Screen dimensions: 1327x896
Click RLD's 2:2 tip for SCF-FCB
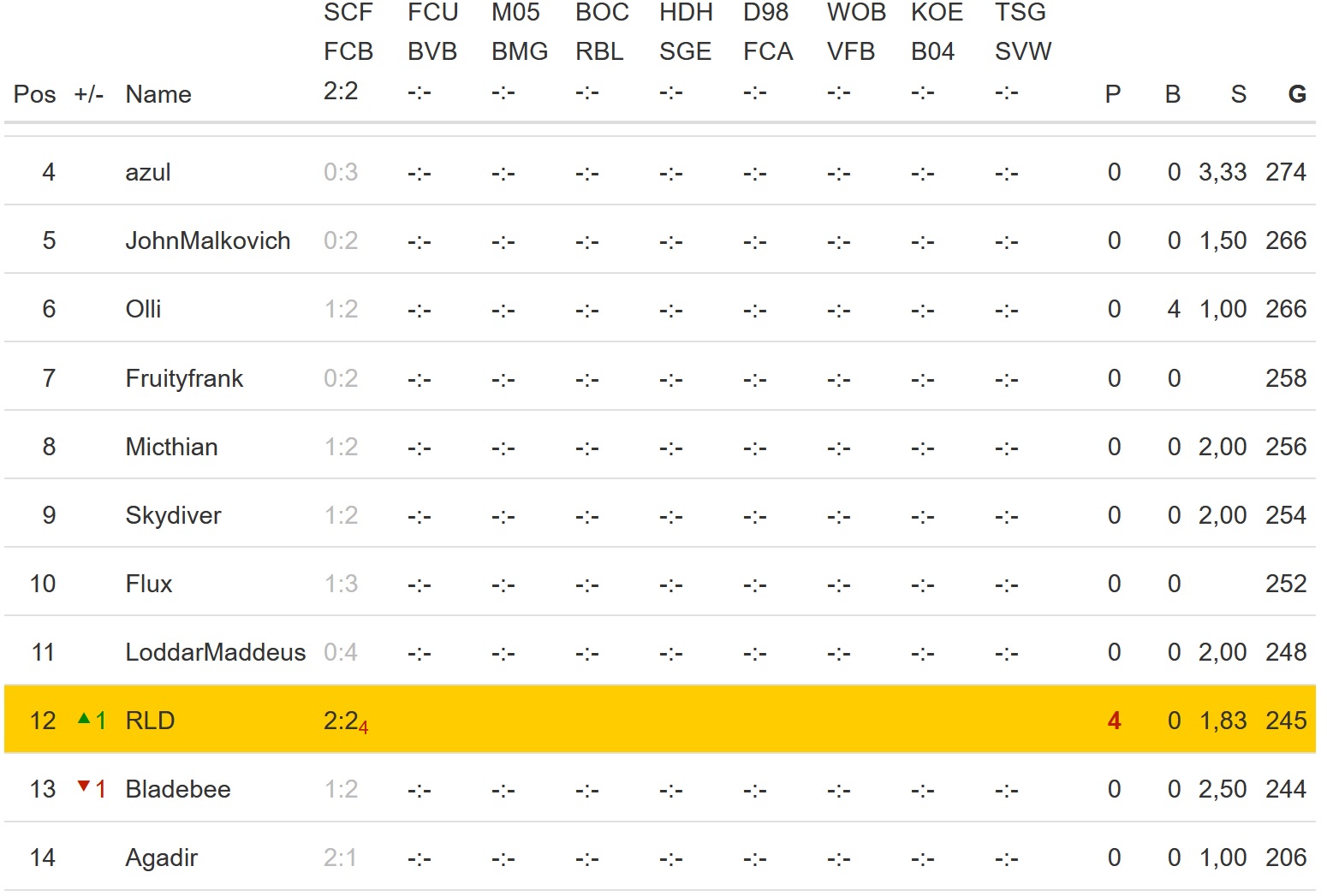[341, 721]
